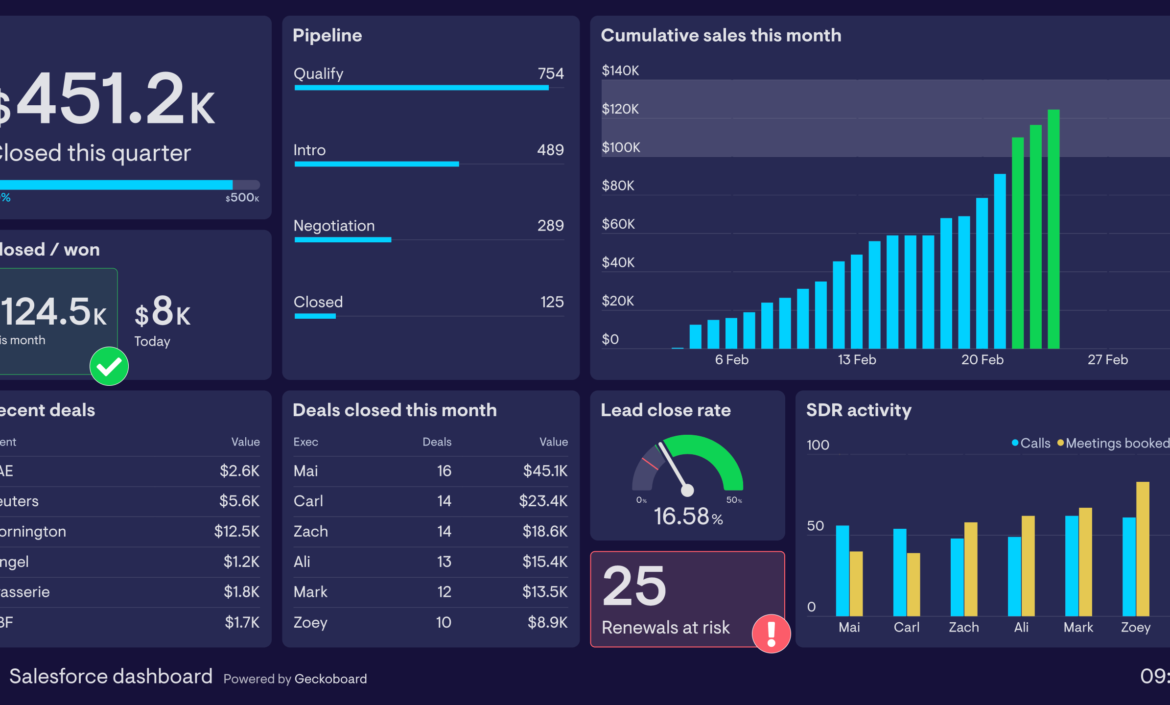Viewport: 1170px width, 705px height.
Task: Click the green checkmark badge on Closed/won widget
Action: (109, 366)
